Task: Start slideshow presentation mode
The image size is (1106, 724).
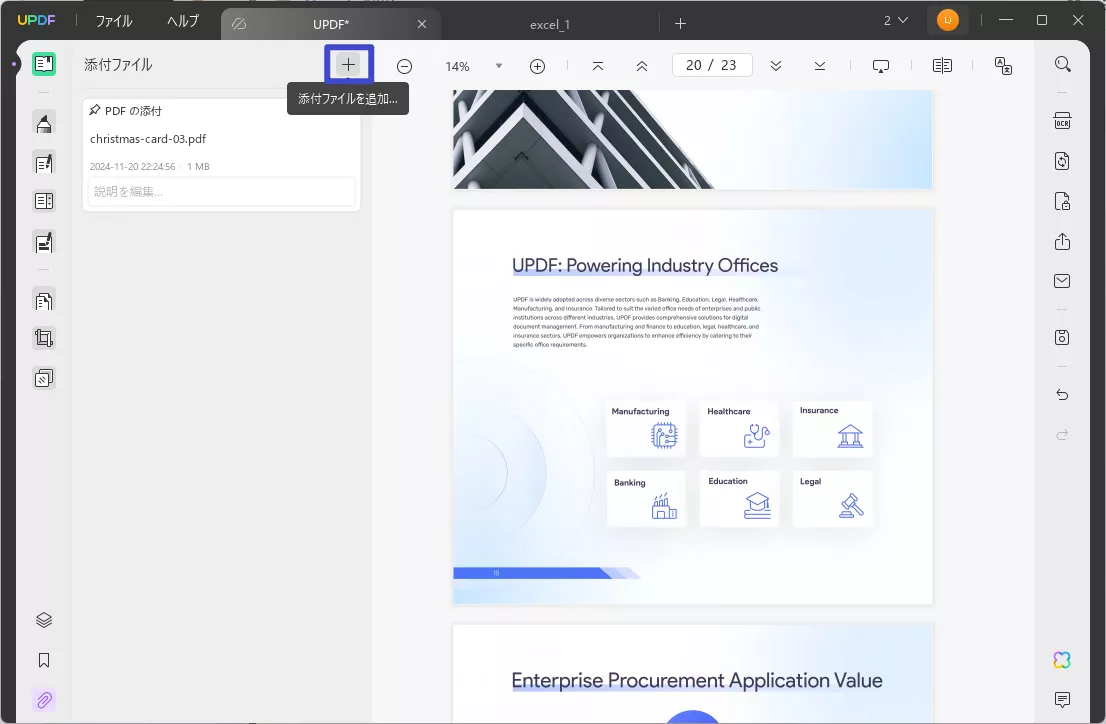Action: pyautogui.click(x=881, y=66)
